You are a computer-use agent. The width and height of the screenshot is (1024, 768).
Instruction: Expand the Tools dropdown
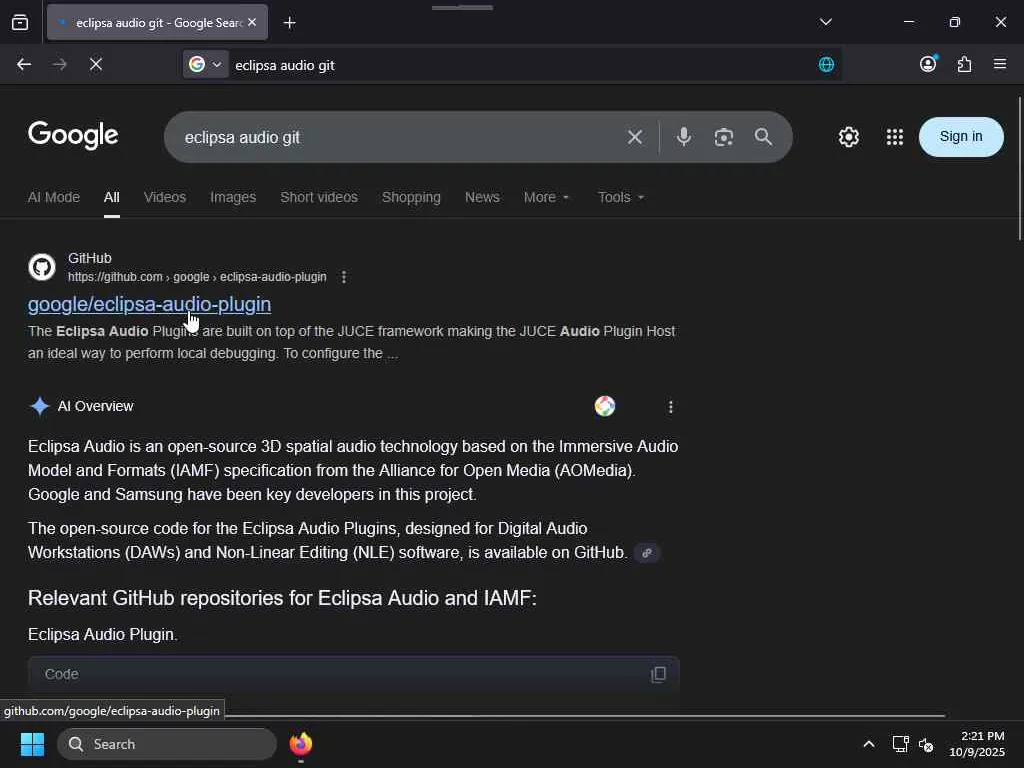pos(620,197)
